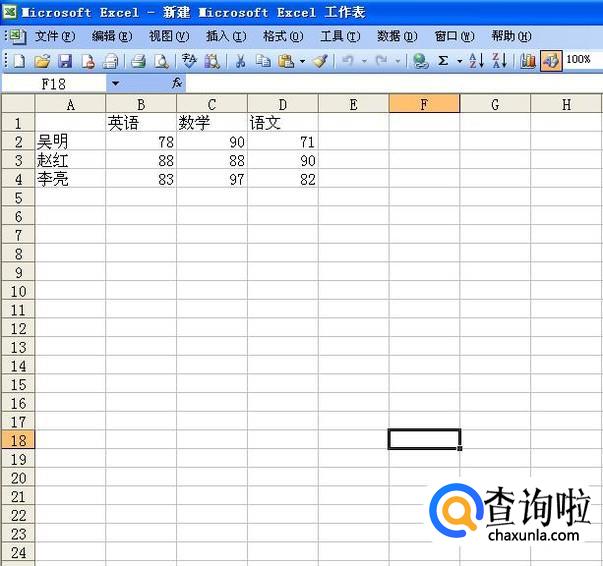Select cell with value 97
603x566 pixels.
212,179
